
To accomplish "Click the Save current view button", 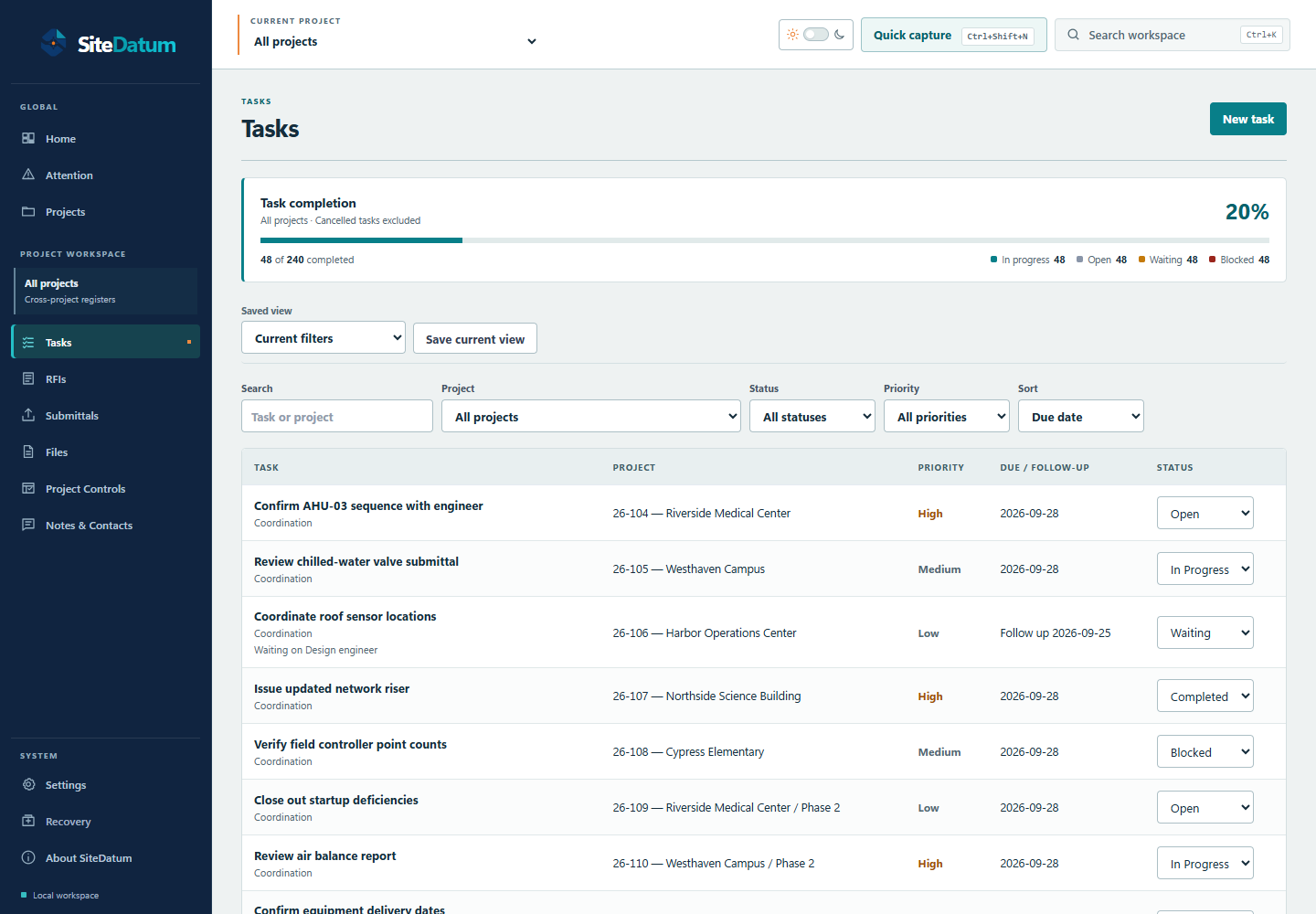I will 475,338.
